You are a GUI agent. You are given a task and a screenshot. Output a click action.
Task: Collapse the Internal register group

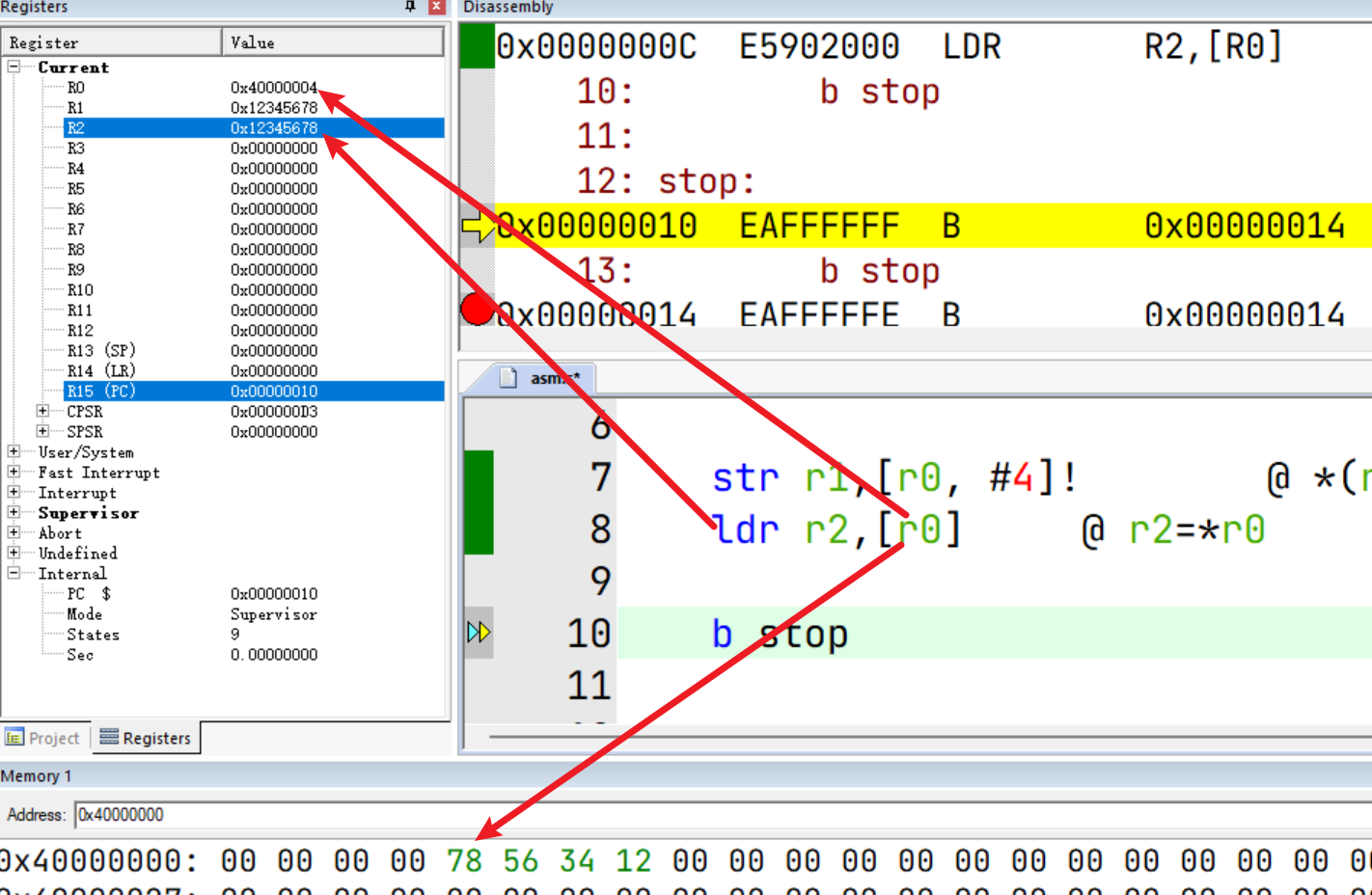[x=14, y=573]
